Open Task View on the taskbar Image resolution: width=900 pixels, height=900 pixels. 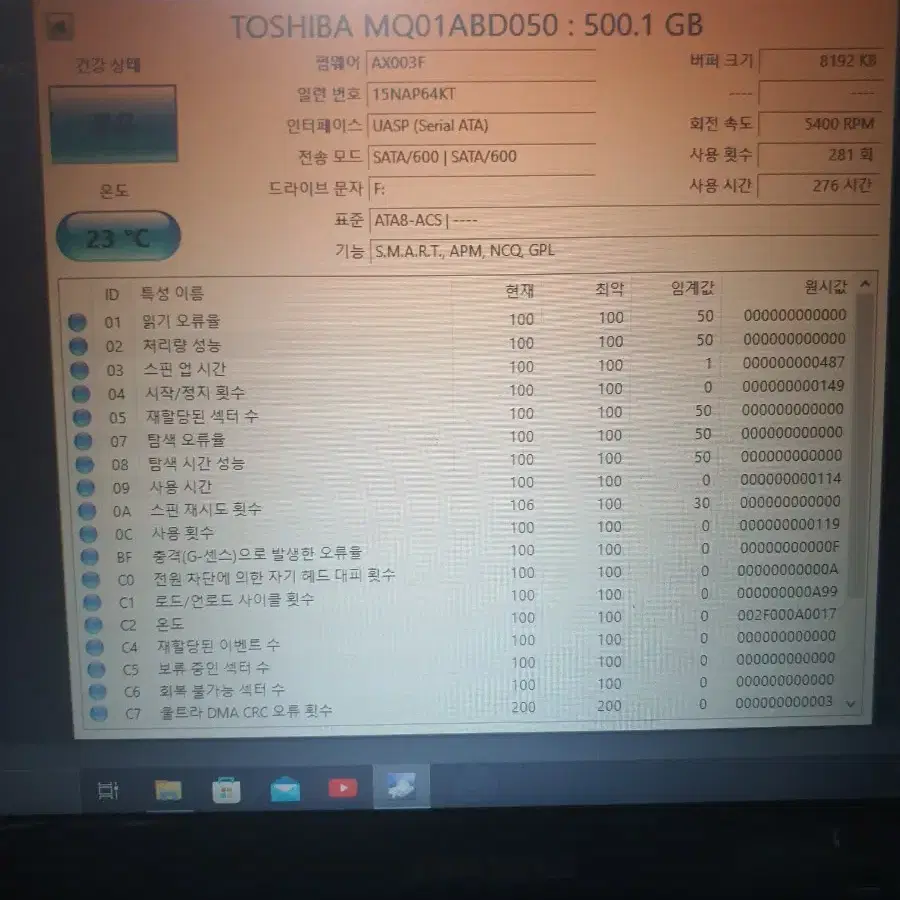tap(108, 791)
